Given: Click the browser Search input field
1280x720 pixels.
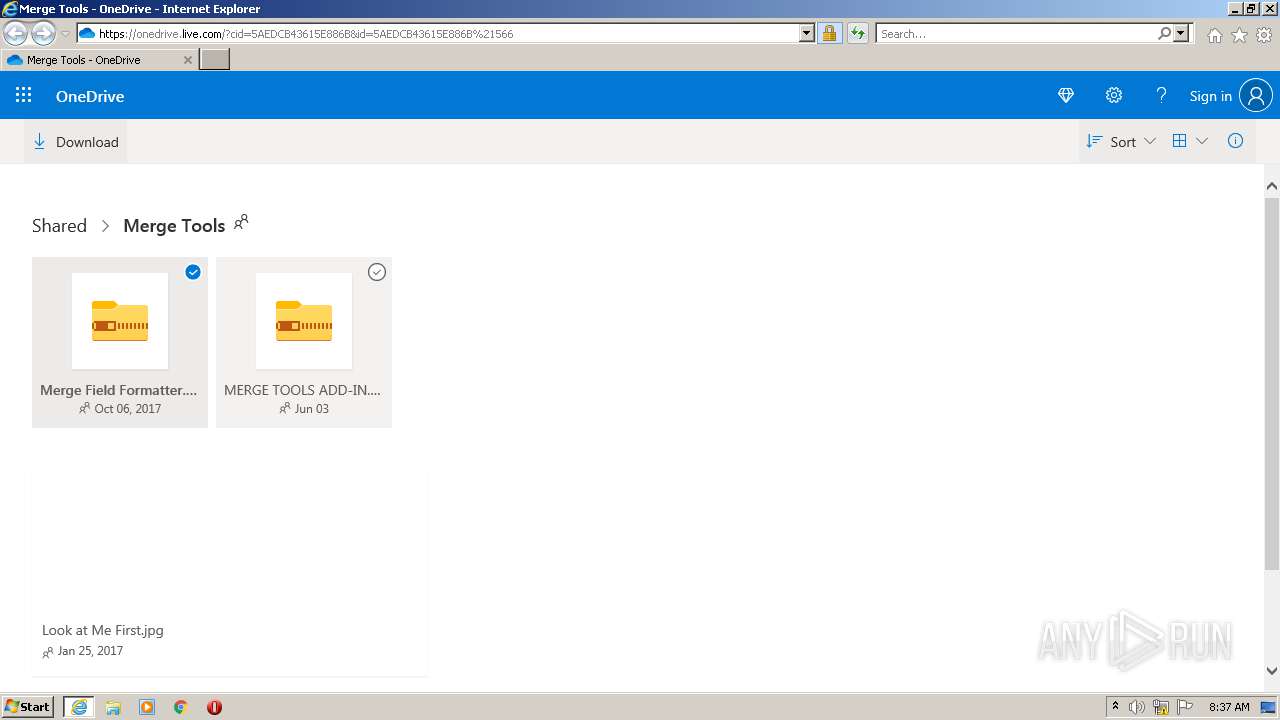Looking at the screenshot, I should (x=1016, y=33).
